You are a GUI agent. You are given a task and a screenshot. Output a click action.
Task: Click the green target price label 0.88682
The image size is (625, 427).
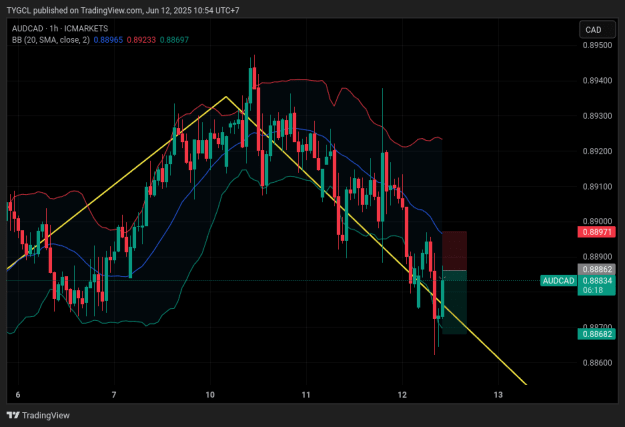click(597, 334)
